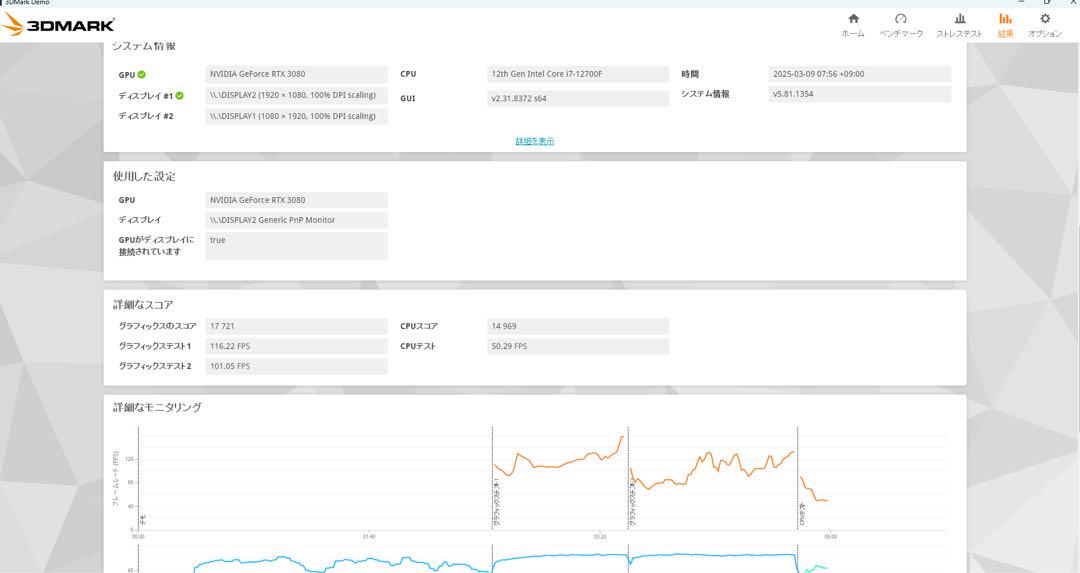
Task: Click the 3DMark logo
Action: [58, 25]
